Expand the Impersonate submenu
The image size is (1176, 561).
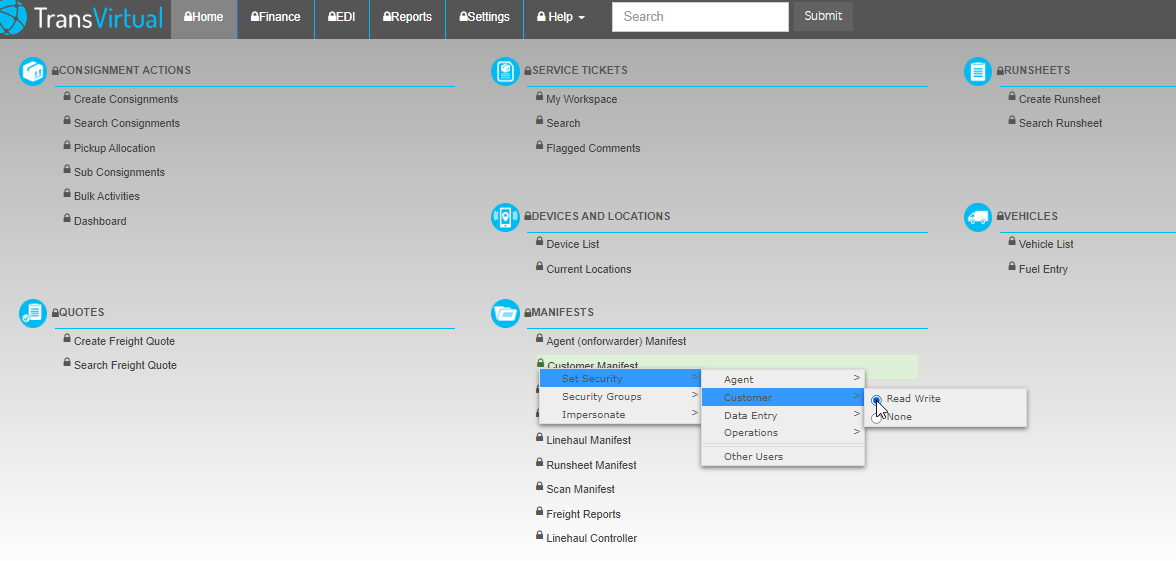(x=620, y=415)
